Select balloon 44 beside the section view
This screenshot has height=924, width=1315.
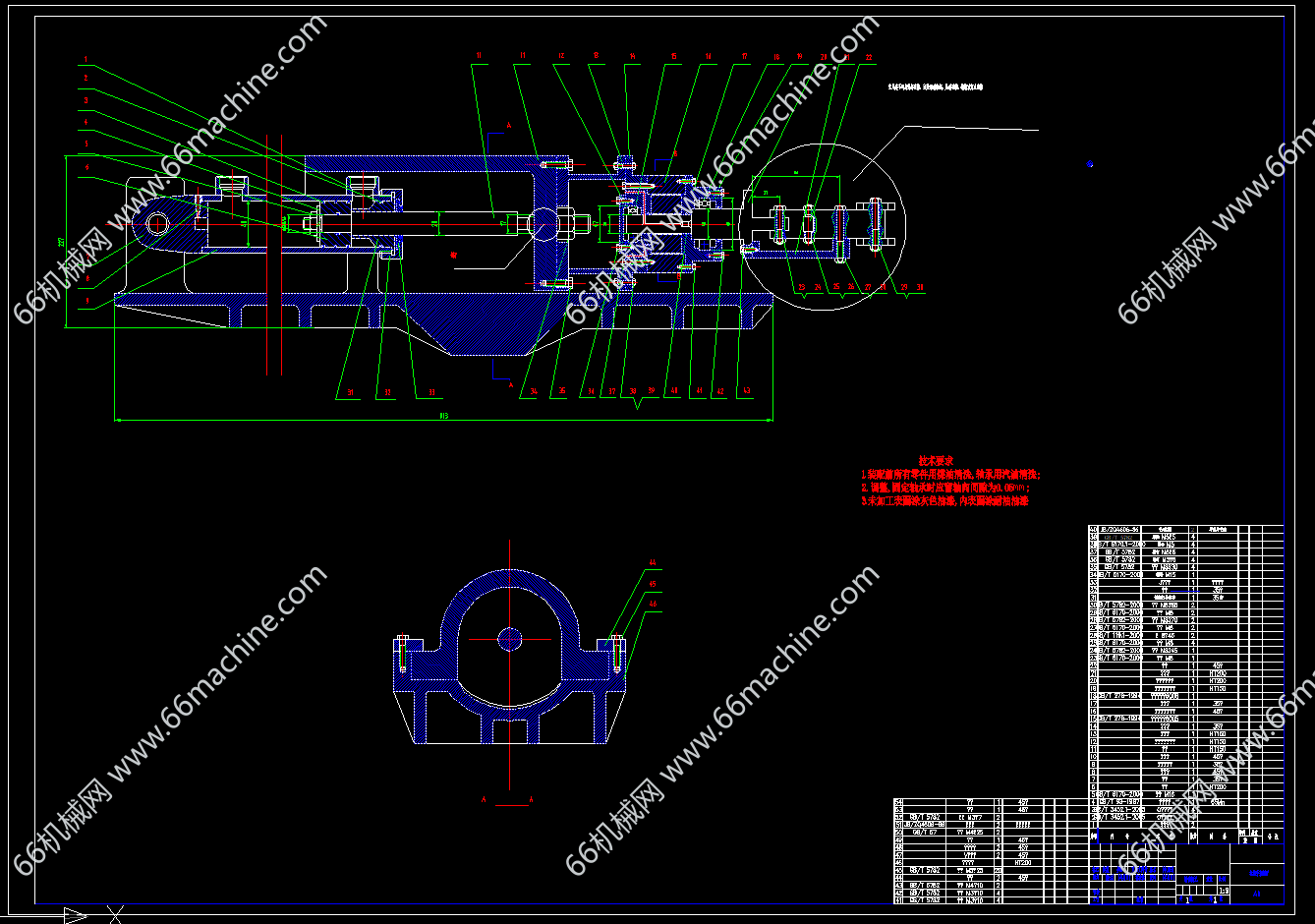click(x=652, y=564)
